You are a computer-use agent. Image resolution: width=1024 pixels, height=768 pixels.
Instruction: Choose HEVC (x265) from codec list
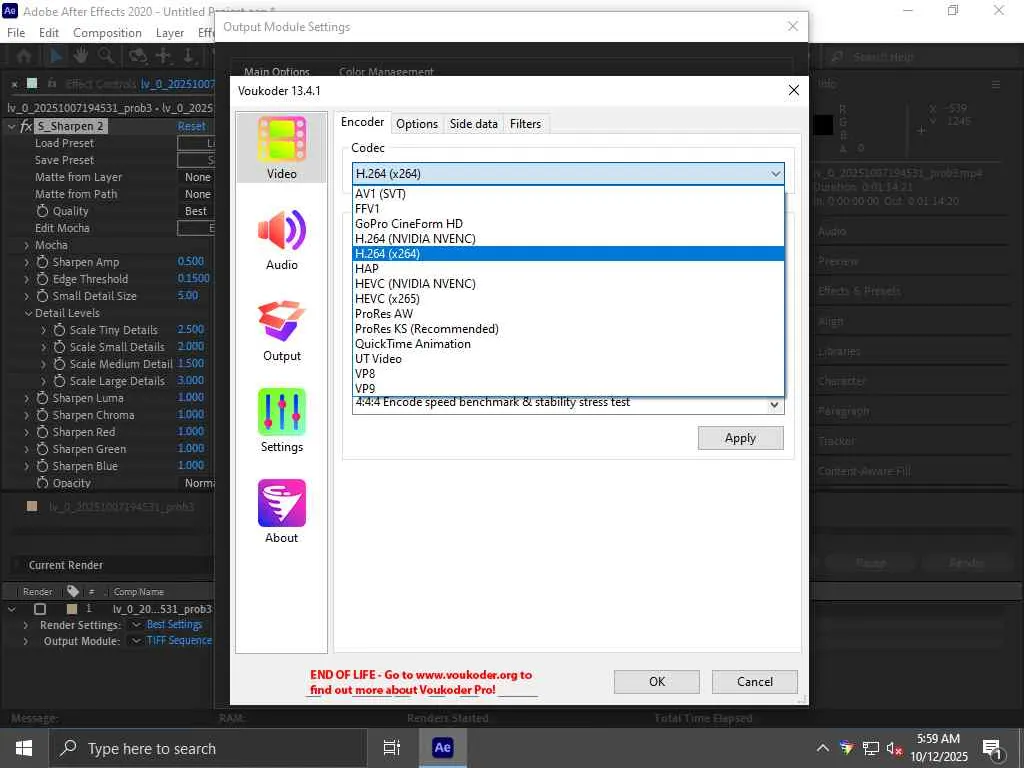pyautogui.click(x=568, y=298)
